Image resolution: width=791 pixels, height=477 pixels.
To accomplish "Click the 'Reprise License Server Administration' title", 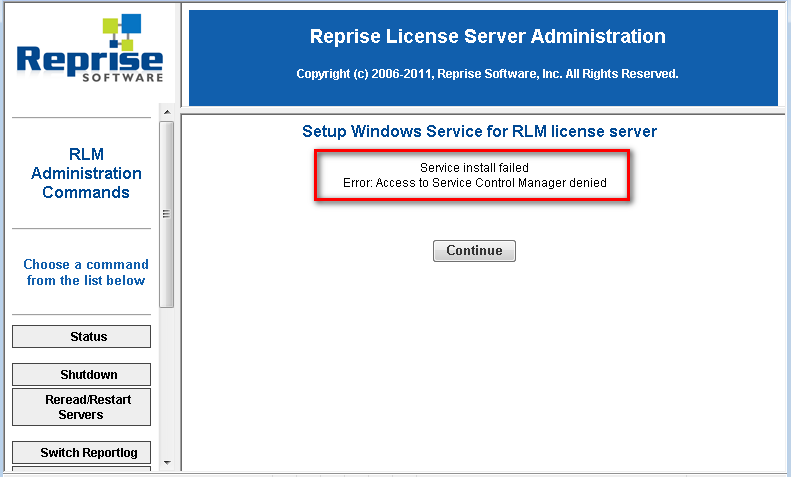I will pyautogui.click(x=487, y=36).
